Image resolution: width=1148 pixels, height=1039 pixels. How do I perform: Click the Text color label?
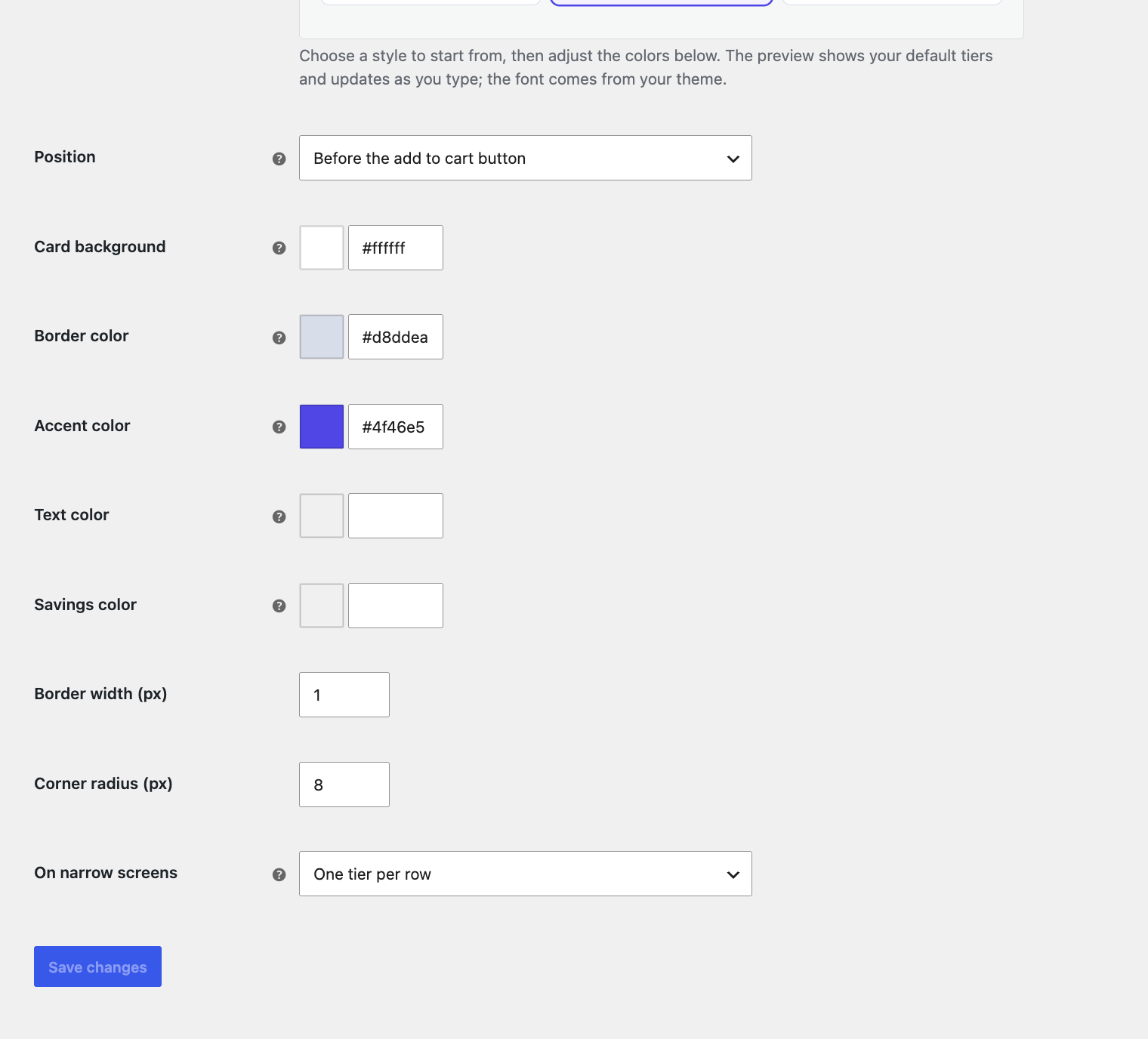click(72, 515)
